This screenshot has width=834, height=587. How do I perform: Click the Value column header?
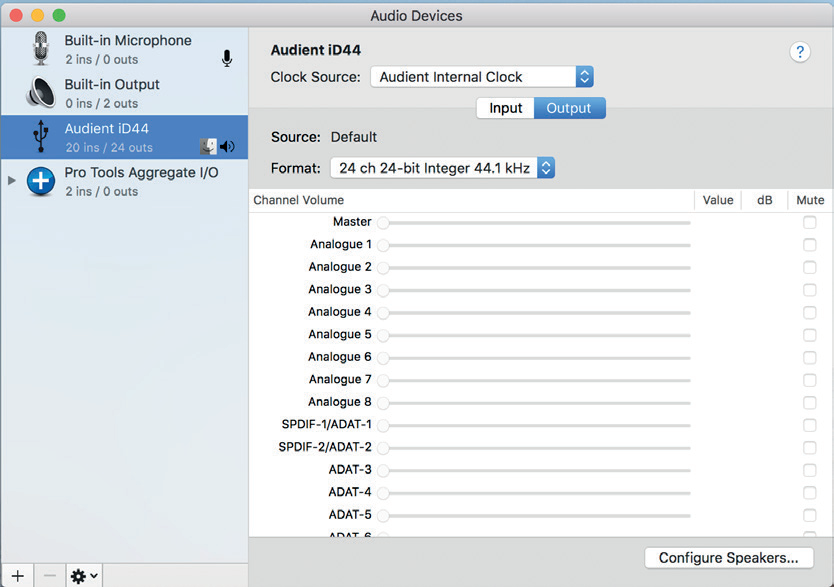pos(718,200)
